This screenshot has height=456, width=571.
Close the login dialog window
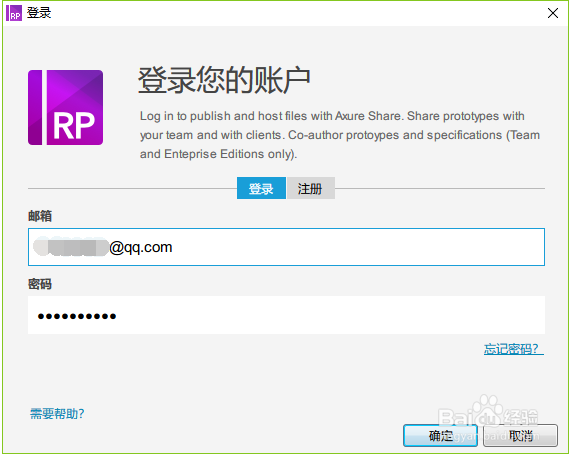[553, 13]
